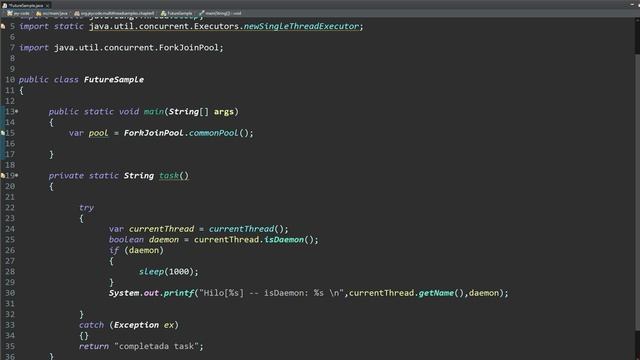Image resolution: width=640 pixels, height=360 pixels.
Task: Click the ForkJoinPool import on line 7
Action: pyautogui.click(x=189, y=48)
